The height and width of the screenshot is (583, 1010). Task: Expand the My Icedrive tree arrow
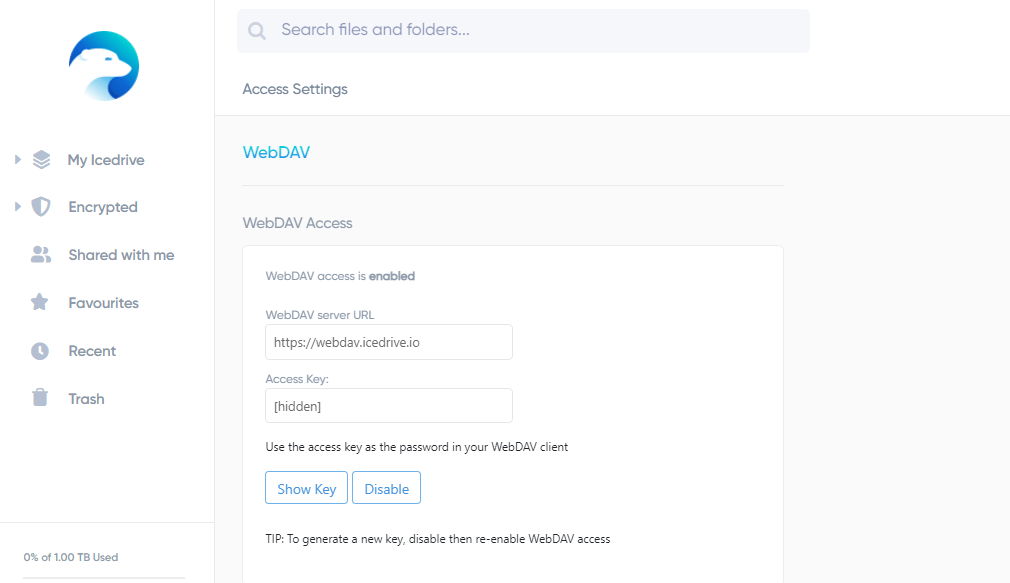click(18, 160)
